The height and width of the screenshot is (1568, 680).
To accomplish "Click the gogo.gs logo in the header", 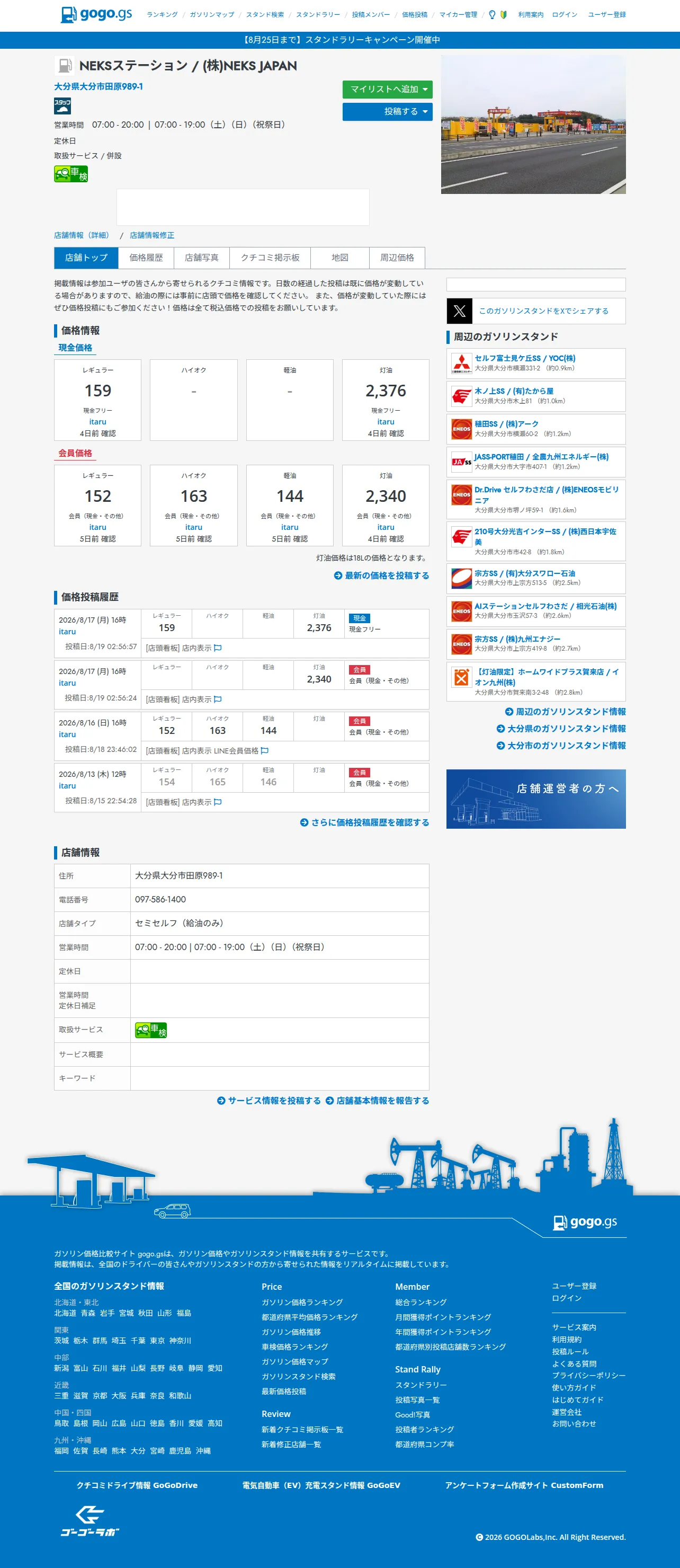I will coord(96,14).
